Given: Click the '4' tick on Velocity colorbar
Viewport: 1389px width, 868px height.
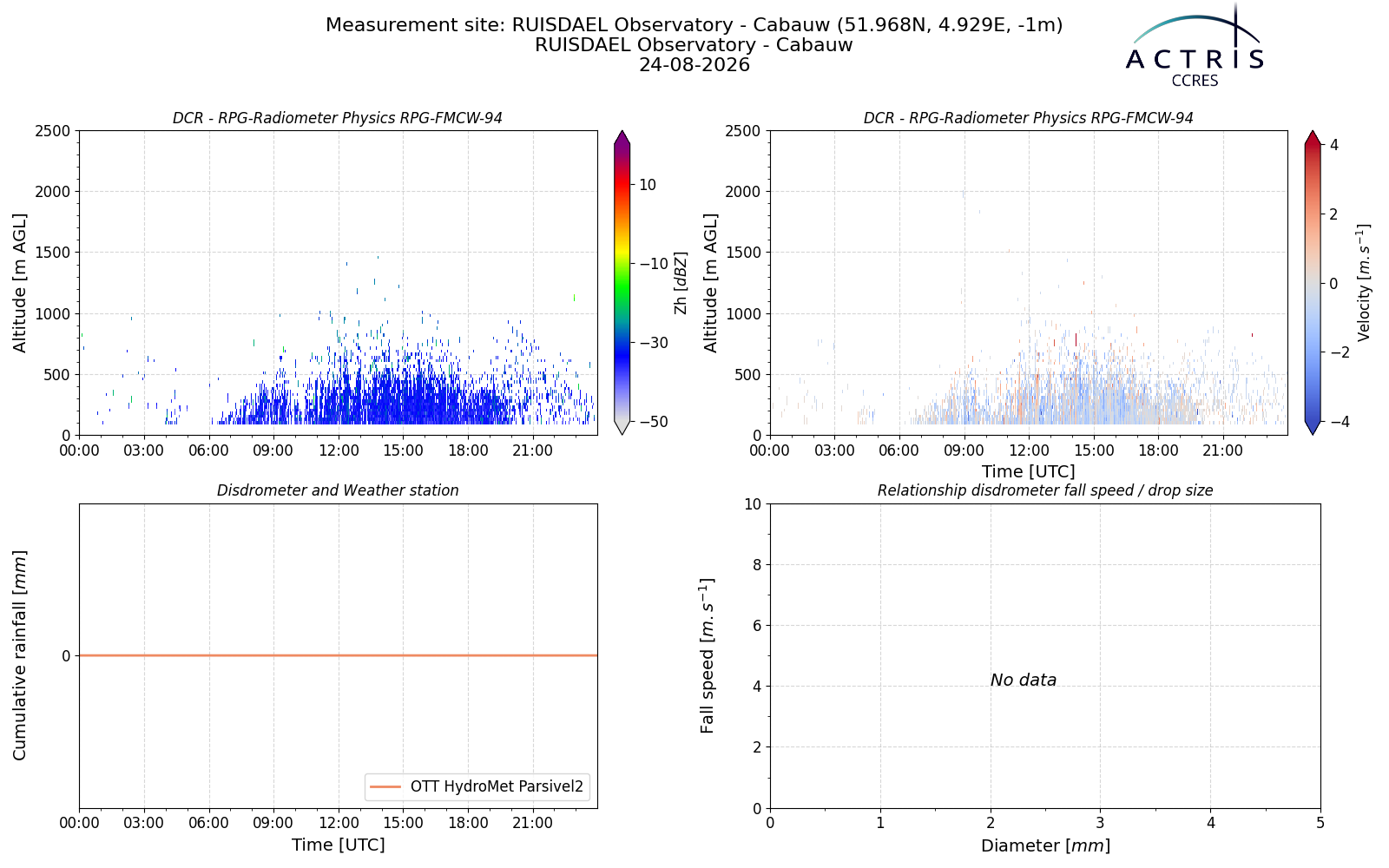Looking at the screenshot, I should 1334,145.
